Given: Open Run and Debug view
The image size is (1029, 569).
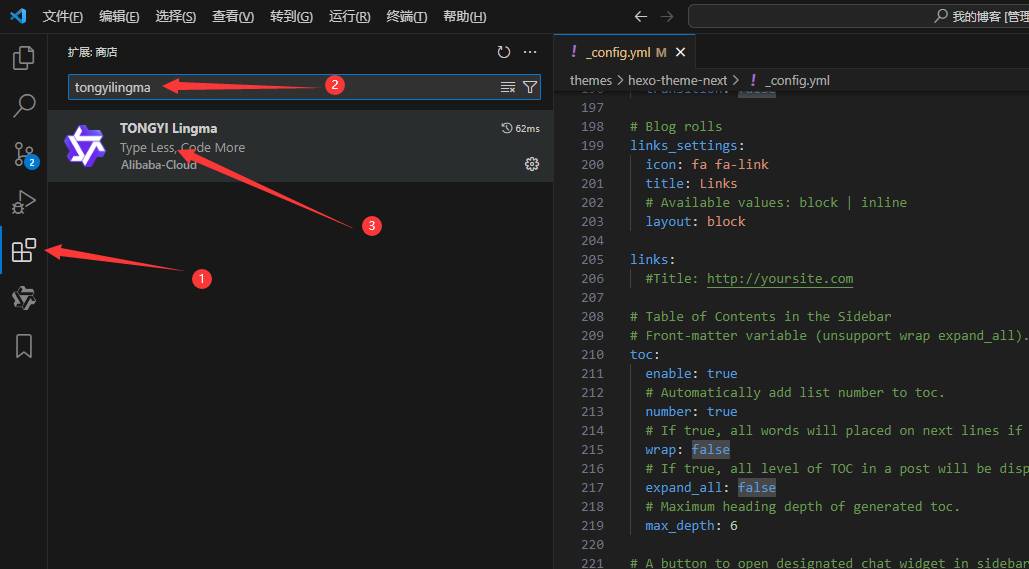Looking at the screenshot, I should [24, 202].
